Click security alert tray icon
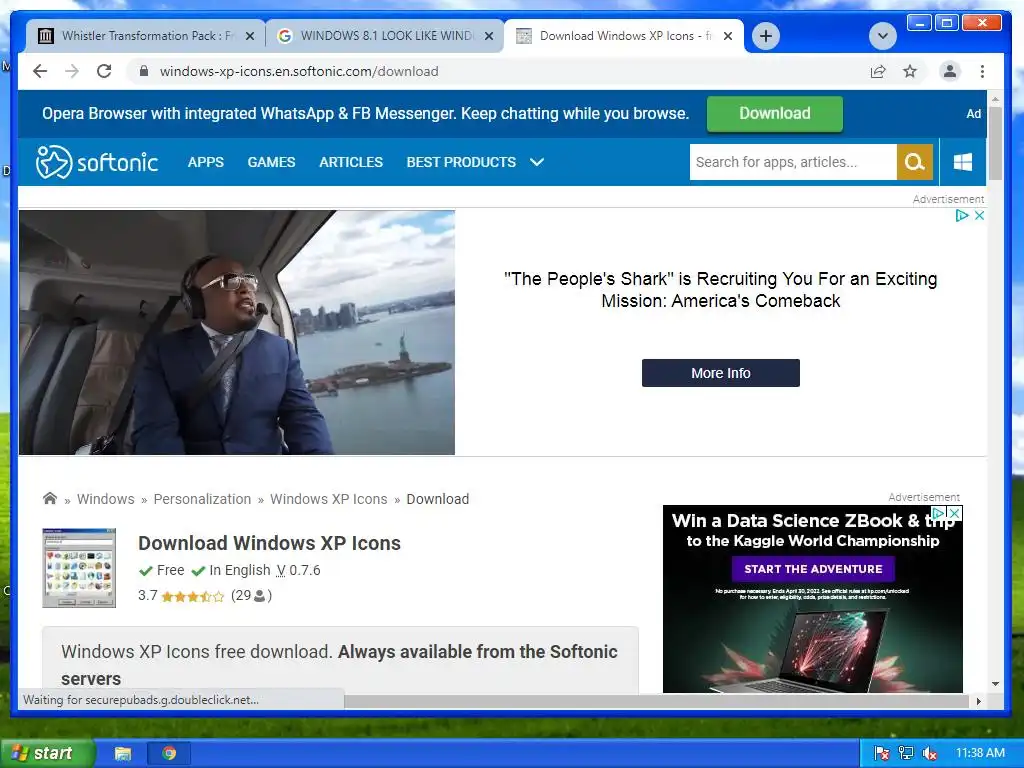The image size is (1024, 768). 882,754
